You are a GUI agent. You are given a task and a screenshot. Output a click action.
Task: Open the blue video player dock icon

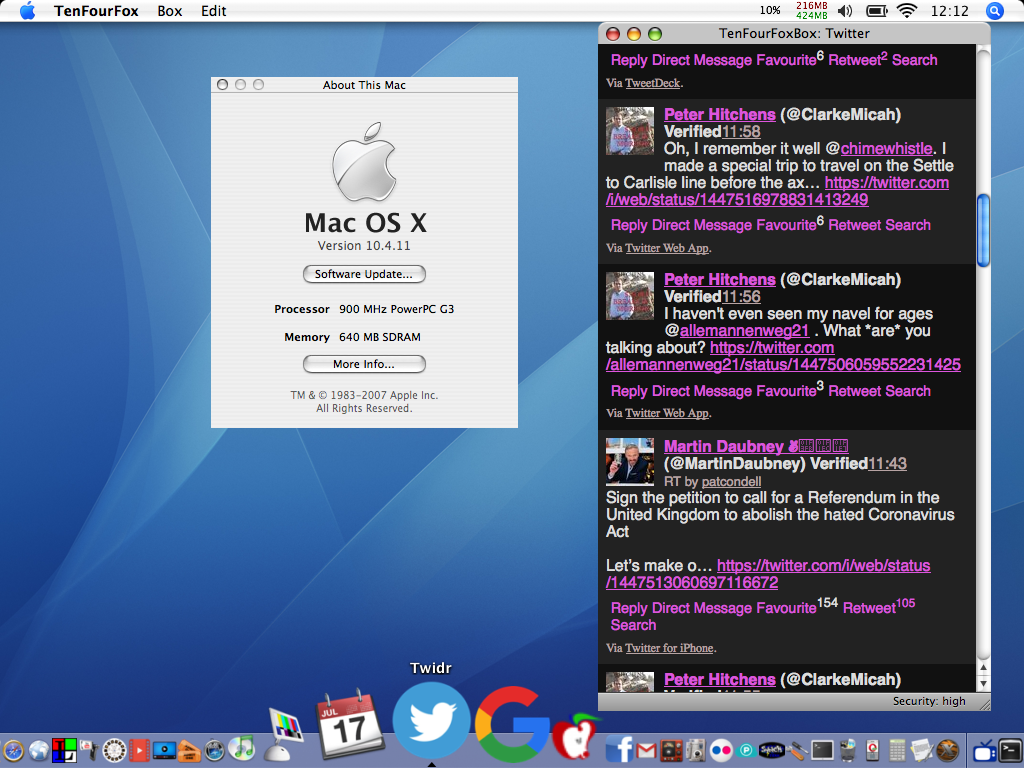coord(164,750)
